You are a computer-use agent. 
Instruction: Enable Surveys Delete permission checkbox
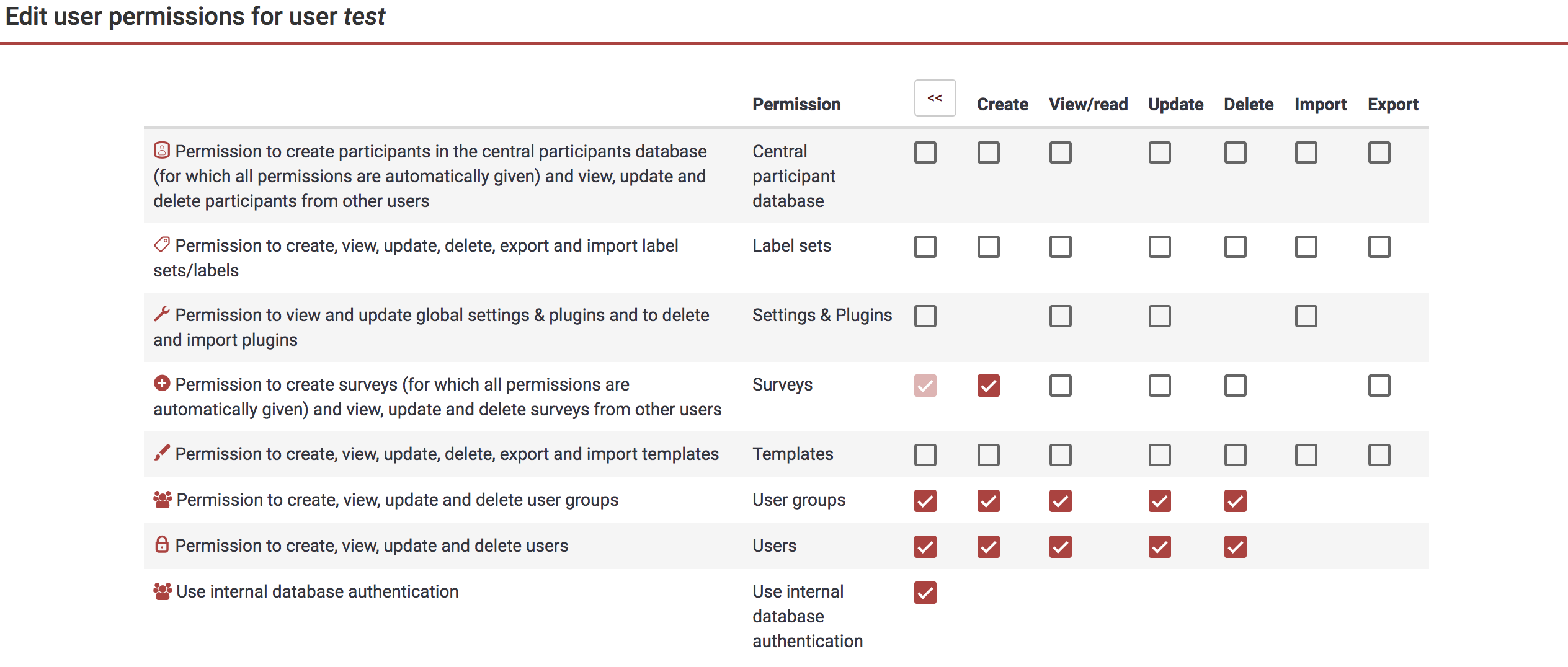[x=1235, y=386]
